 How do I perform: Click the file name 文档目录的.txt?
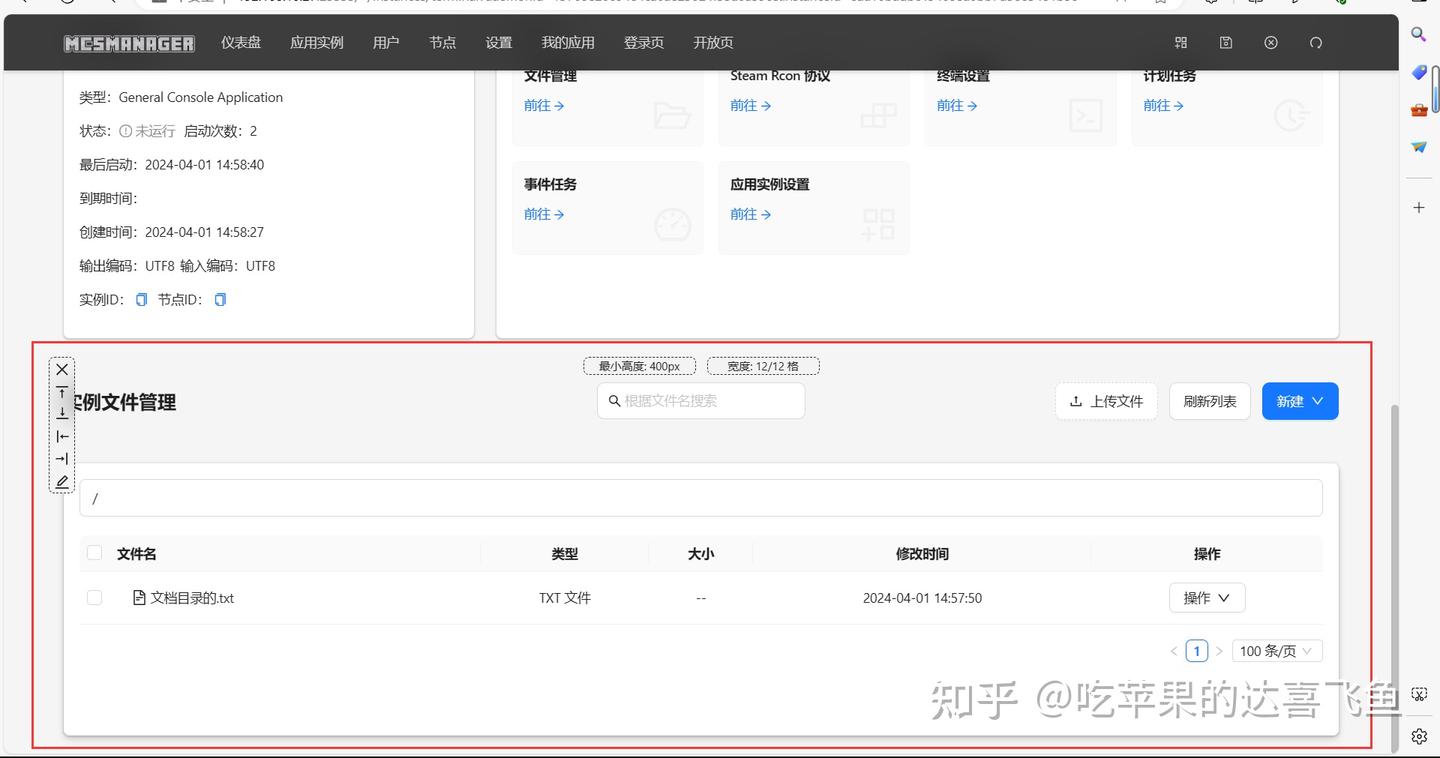pos(192,598)
